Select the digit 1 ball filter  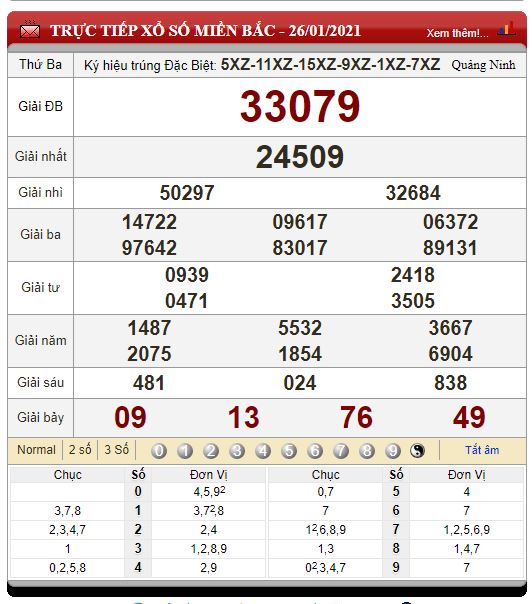185,450
